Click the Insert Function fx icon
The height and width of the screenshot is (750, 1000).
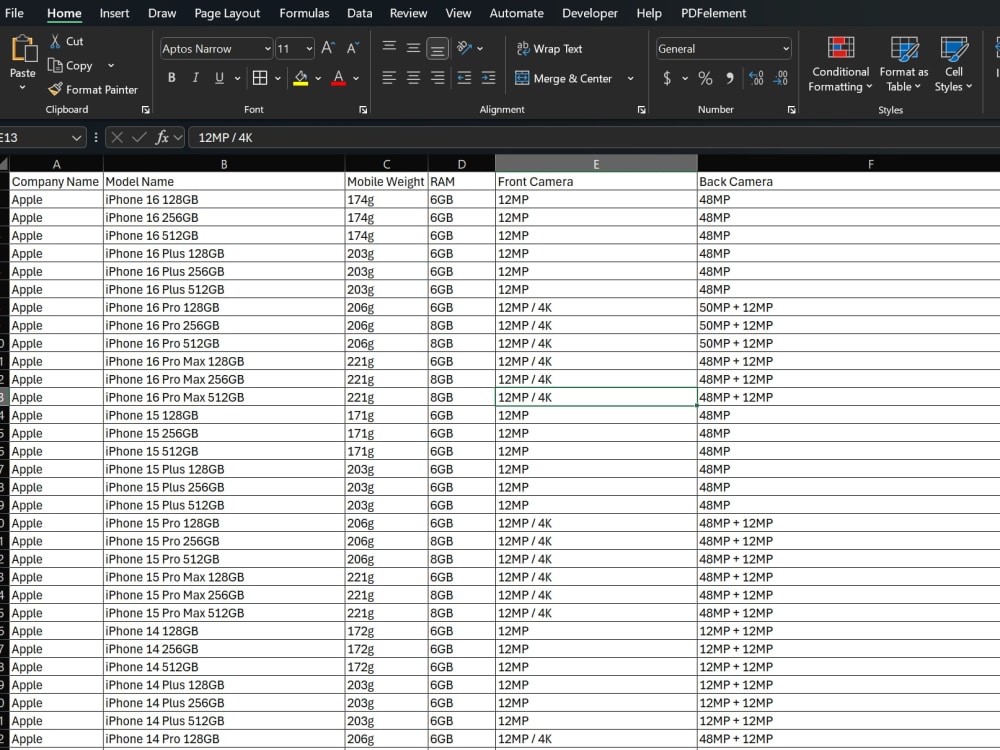click(163, 137)
